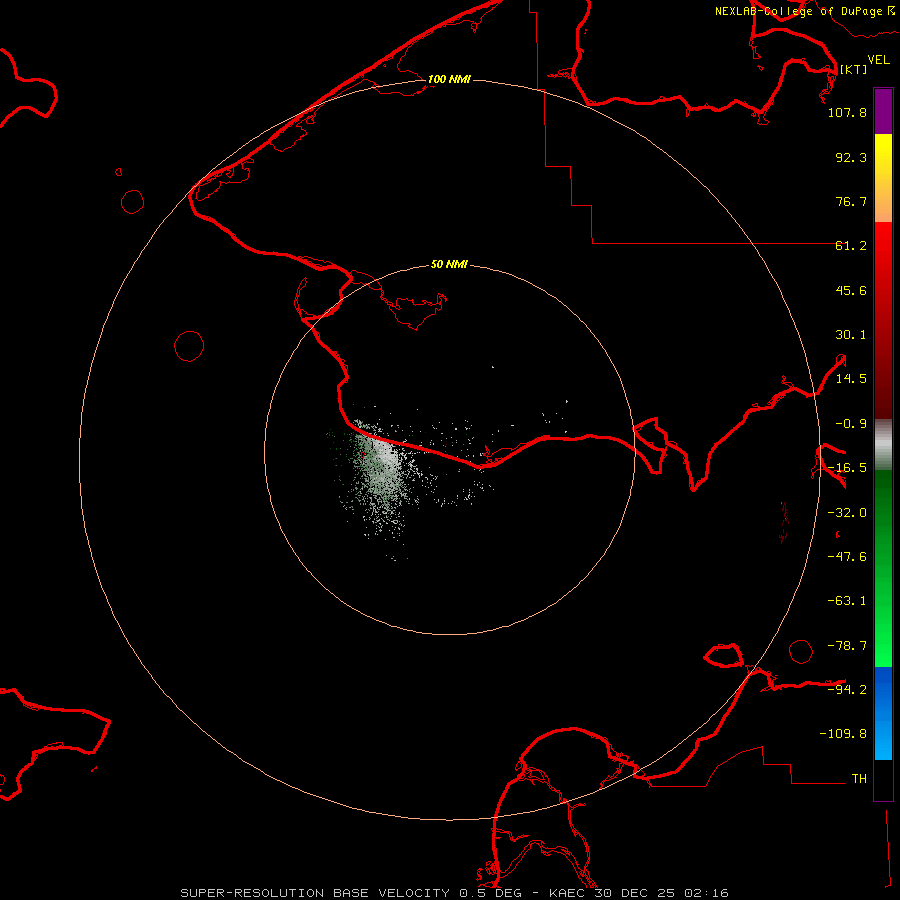
Task: Click the -63.1 velocity scale value
Action: 847,601
